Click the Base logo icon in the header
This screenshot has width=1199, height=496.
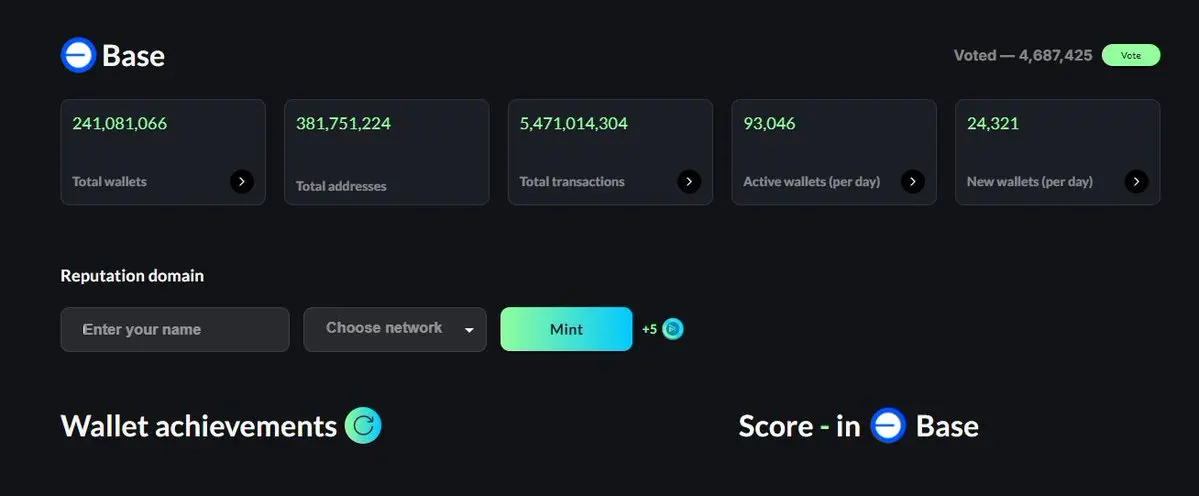78,55
